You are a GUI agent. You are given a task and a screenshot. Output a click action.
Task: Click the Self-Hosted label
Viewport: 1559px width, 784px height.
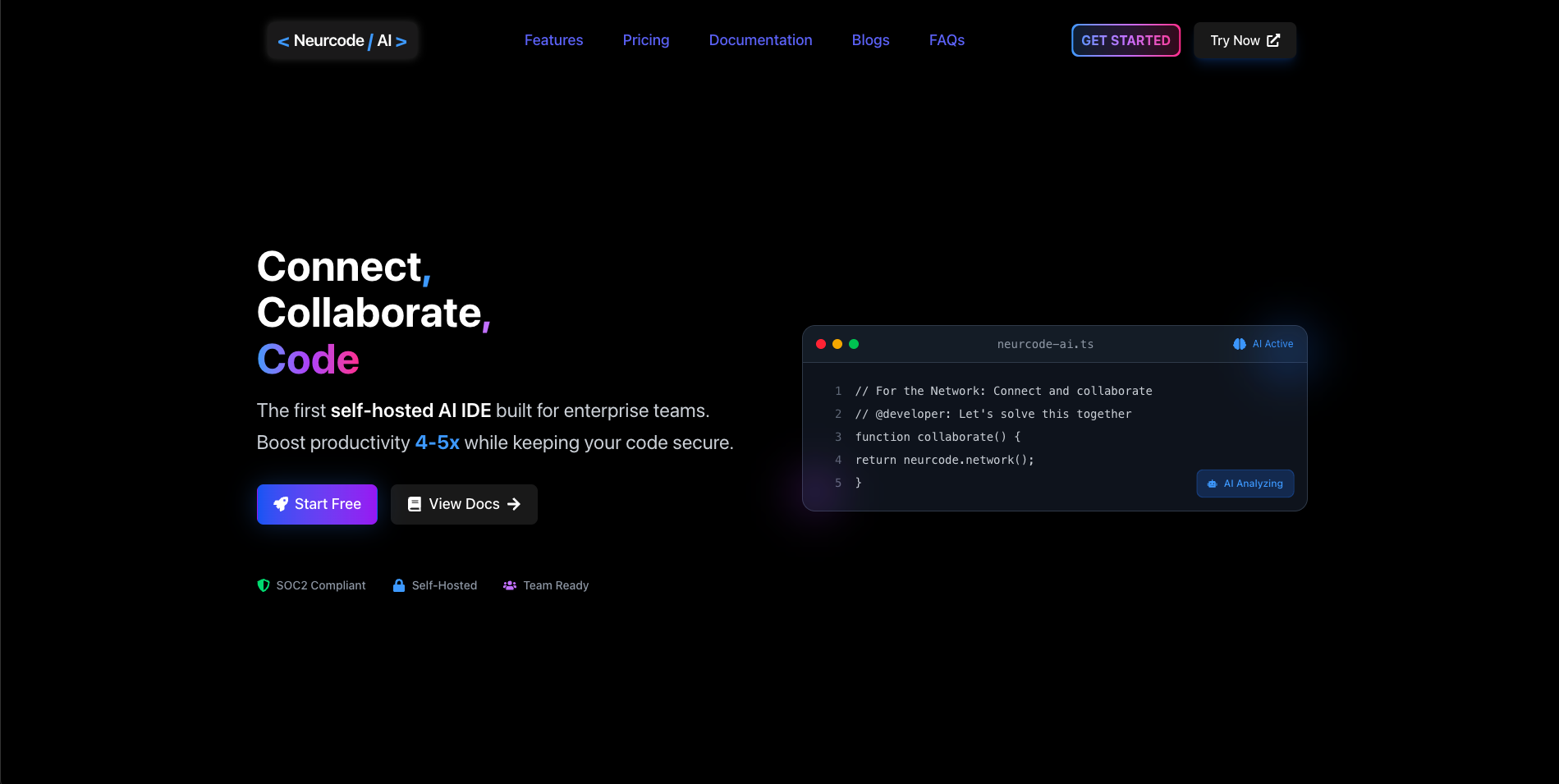444,585
